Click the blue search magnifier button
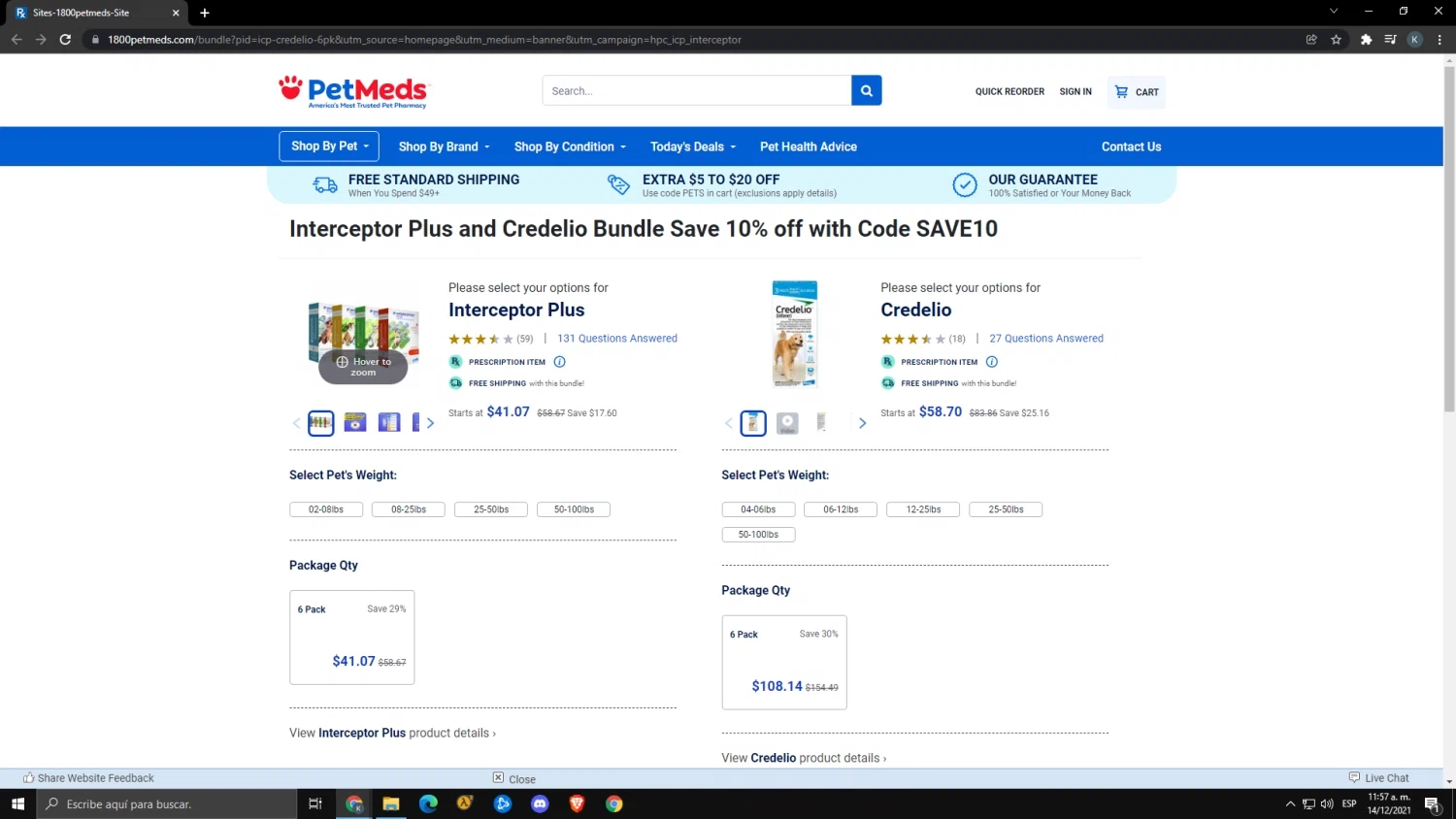 point(866,90)
